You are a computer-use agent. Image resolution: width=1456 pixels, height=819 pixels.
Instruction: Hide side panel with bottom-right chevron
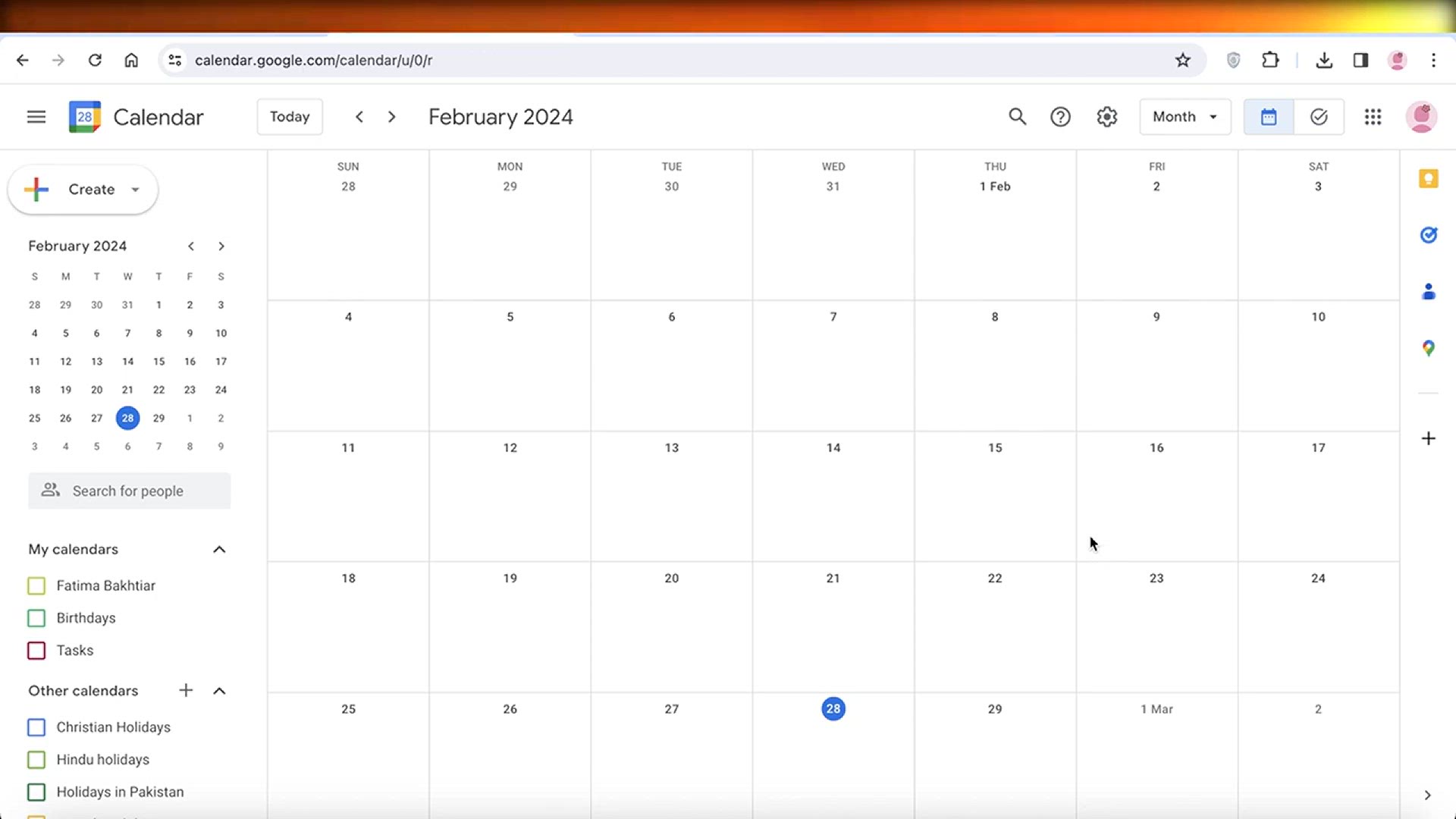(1427, 795)
